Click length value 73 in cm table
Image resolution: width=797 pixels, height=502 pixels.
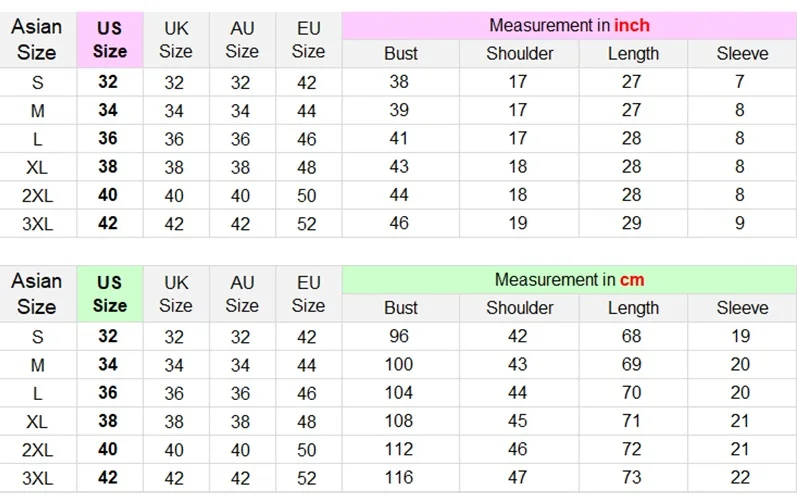point(631,477)
